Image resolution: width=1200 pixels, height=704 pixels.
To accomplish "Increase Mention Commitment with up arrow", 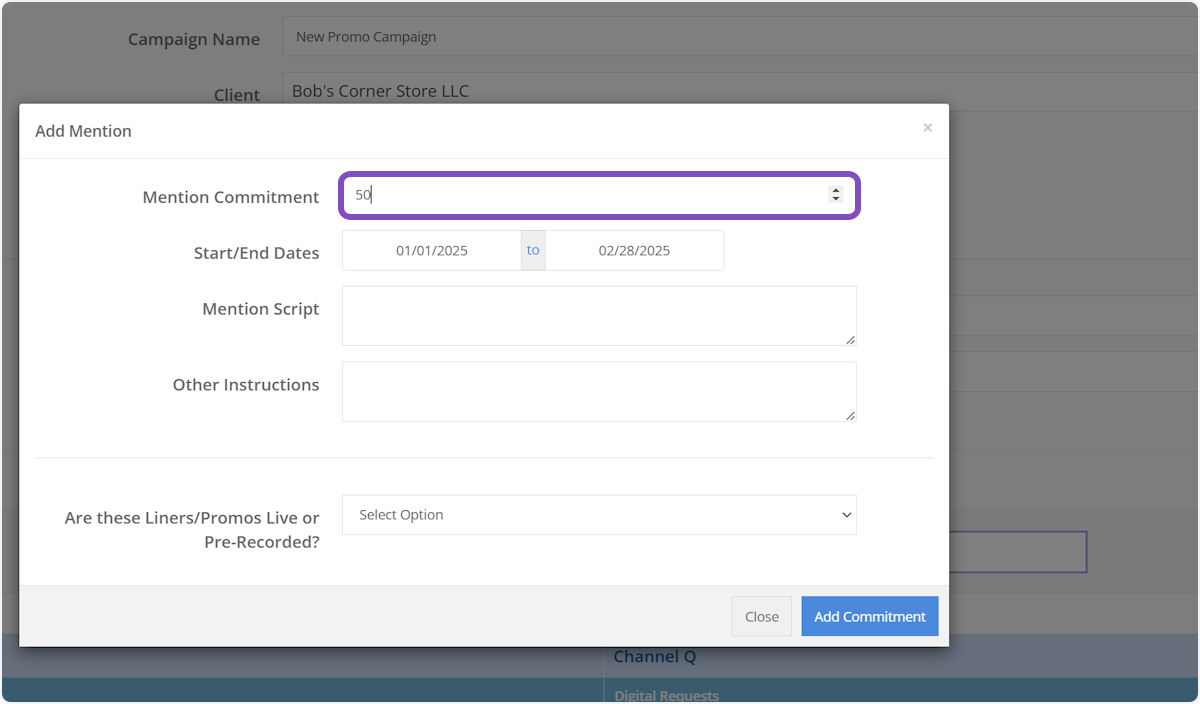I will coord(836,190).
